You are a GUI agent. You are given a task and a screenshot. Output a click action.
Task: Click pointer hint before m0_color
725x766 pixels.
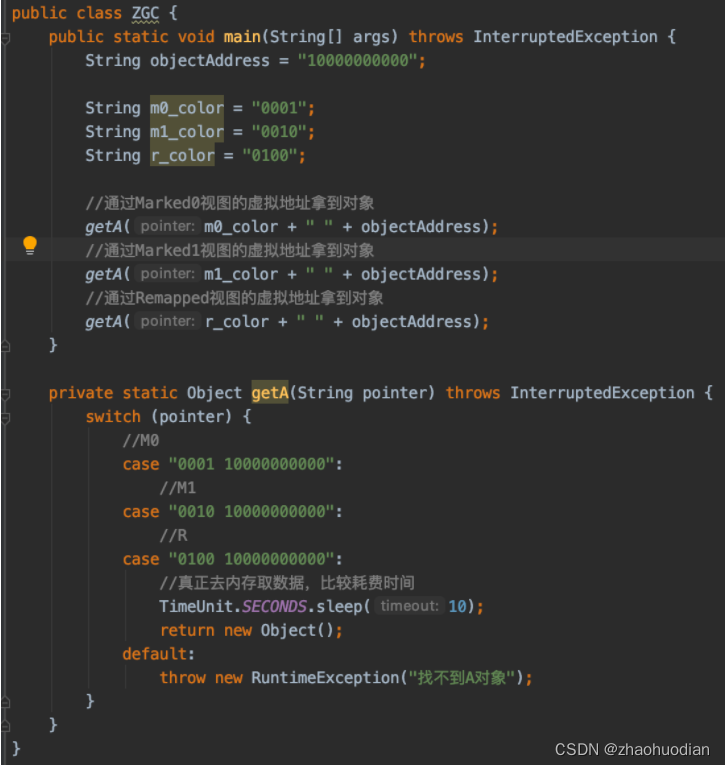pos(168,226)
